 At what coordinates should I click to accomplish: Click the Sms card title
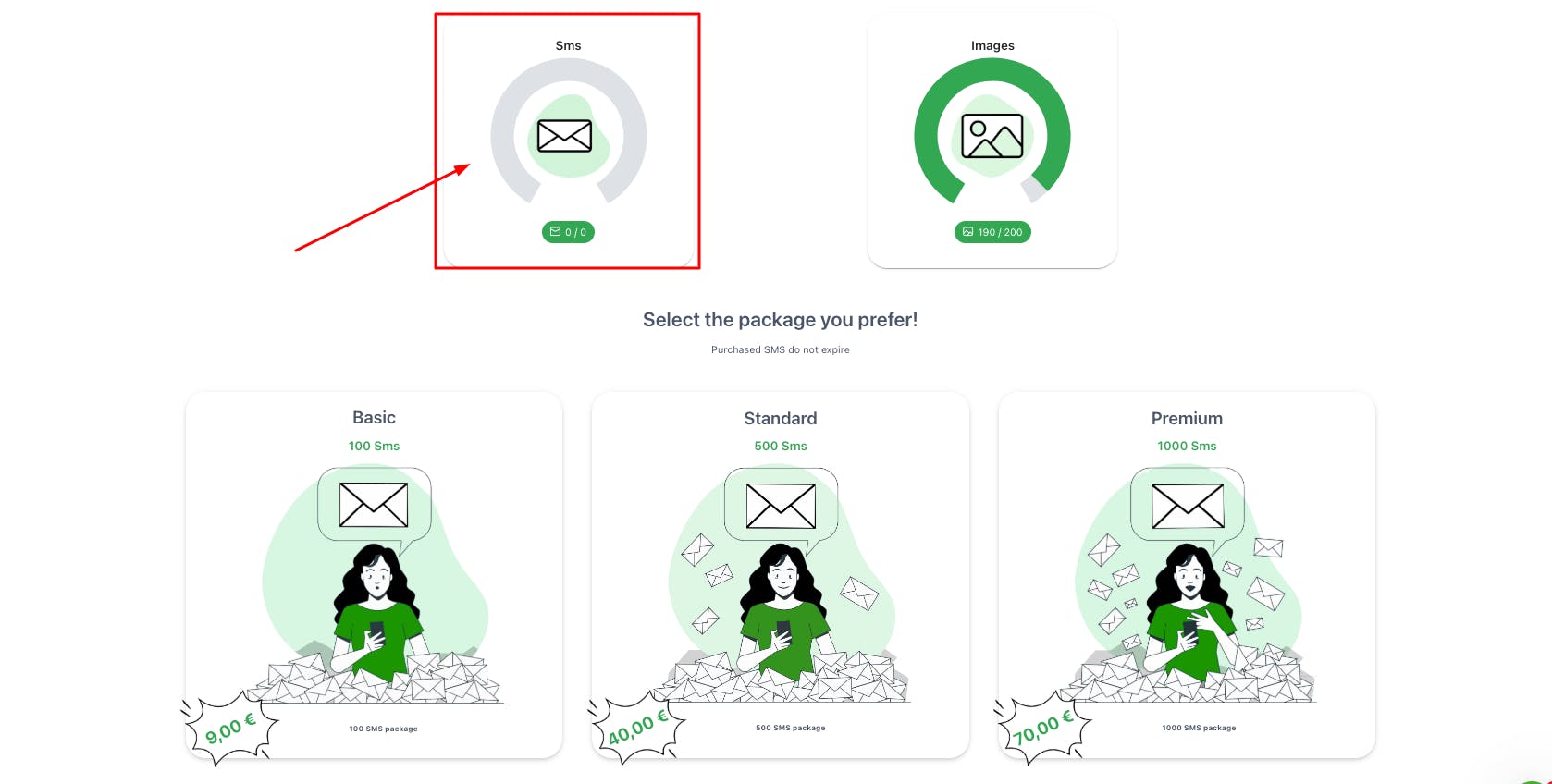pos(568,45)
